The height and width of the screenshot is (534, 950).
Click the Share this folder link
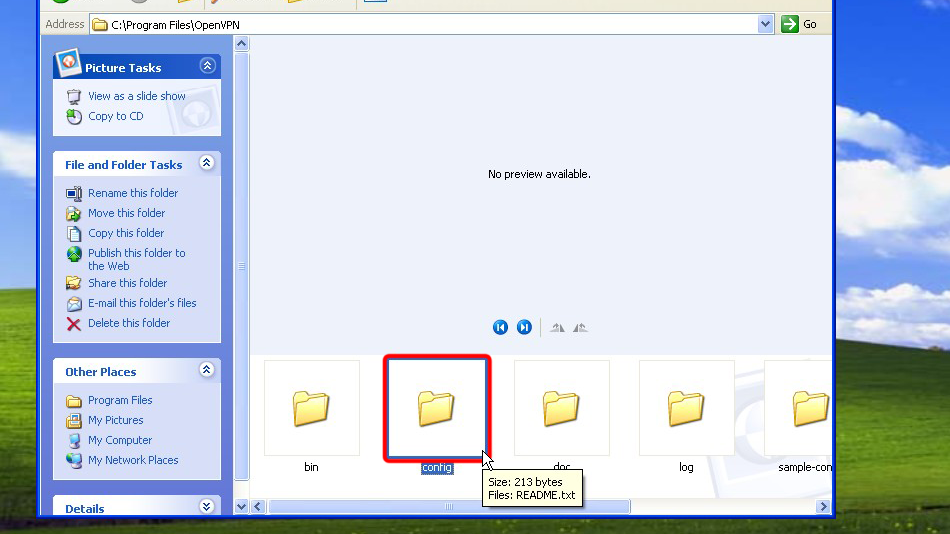128,283
